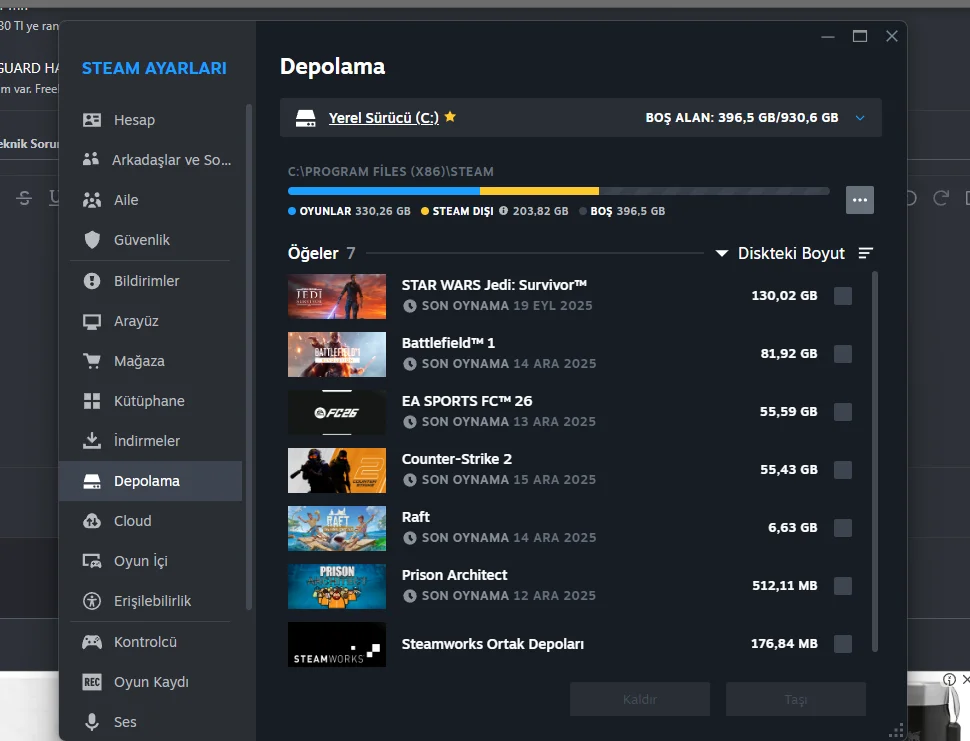Select the Raft checkbox
The image size is (970, 741).
(843, 528)
